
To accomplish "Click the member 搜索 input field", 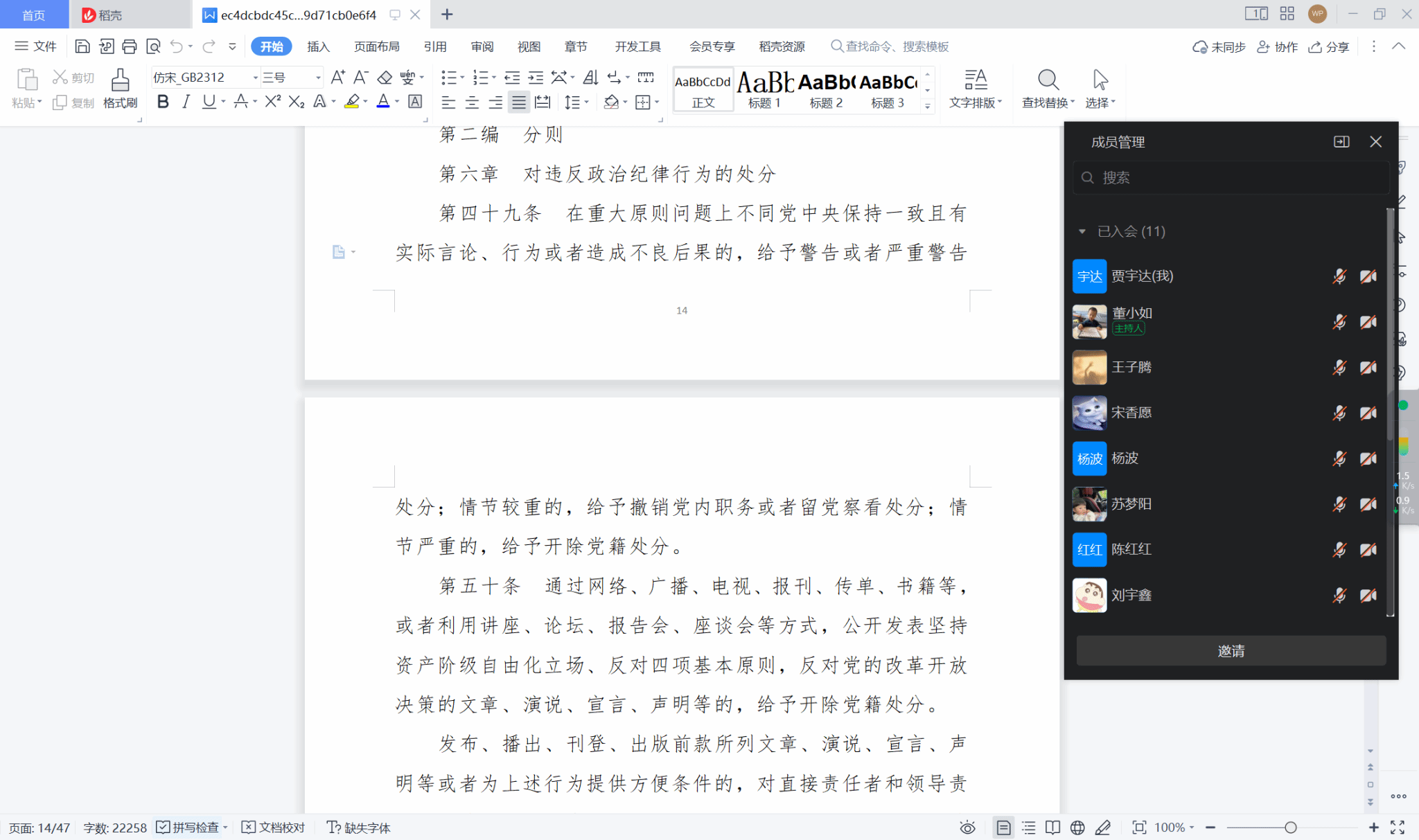I will (x=1231, y=177).
